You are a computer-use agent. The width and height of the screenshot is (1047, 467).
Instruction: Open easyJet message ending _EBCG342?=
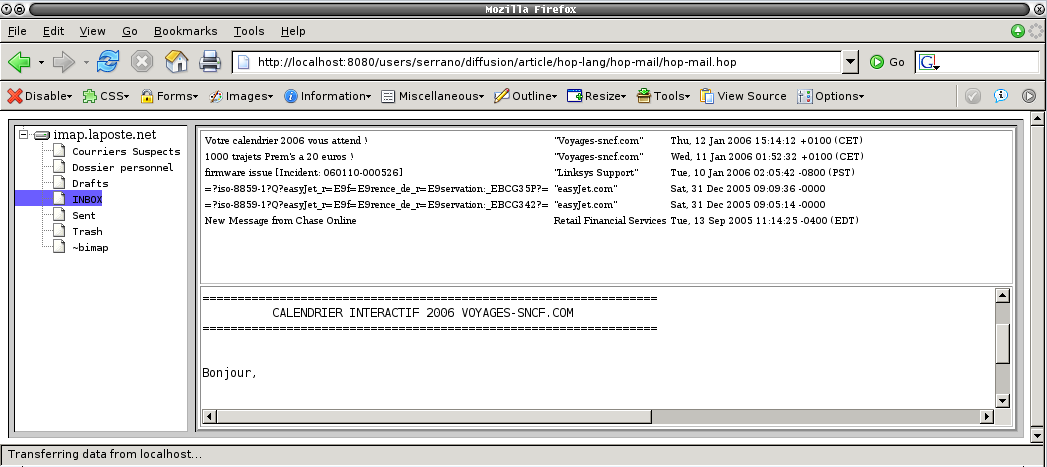click(x=377, y=204)
